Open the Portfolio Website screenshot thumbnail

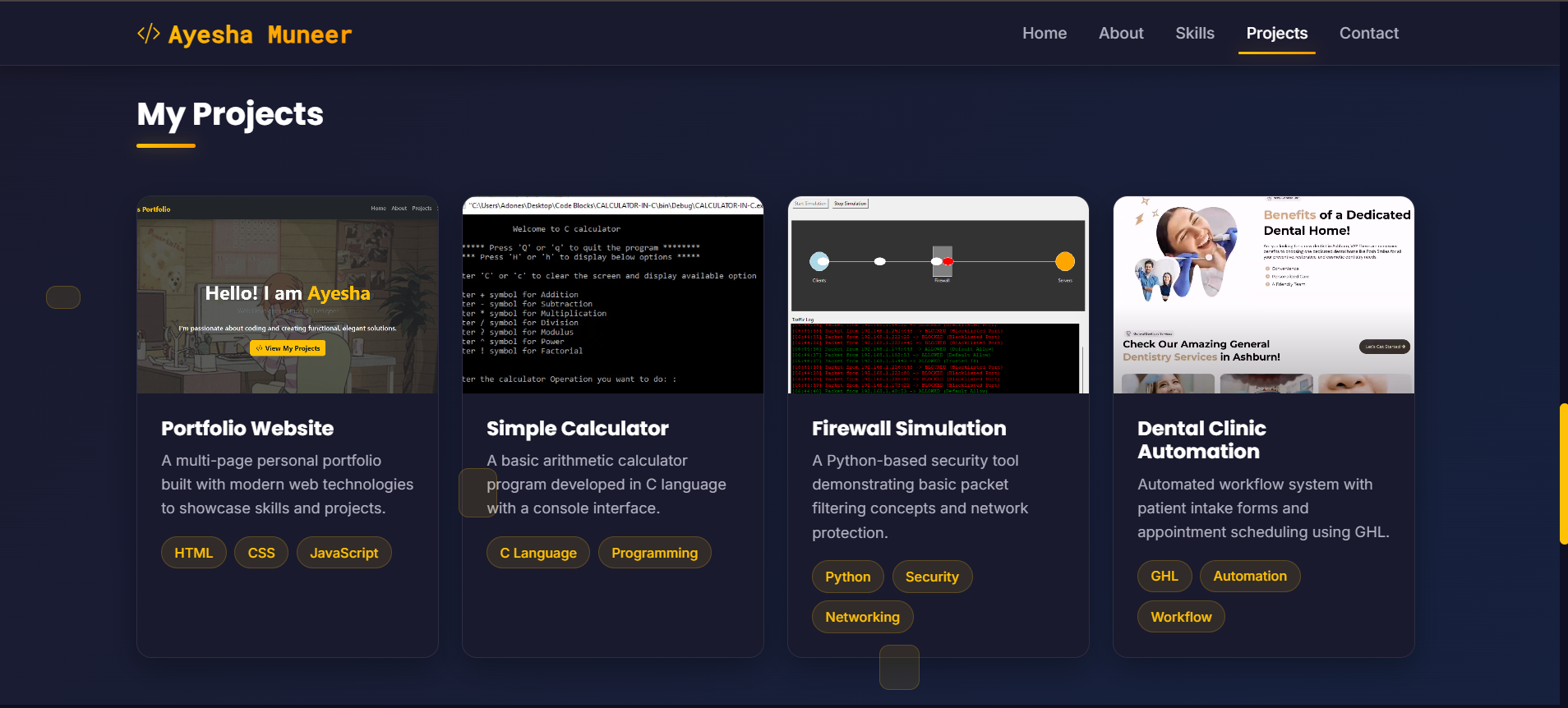point(288,295)
